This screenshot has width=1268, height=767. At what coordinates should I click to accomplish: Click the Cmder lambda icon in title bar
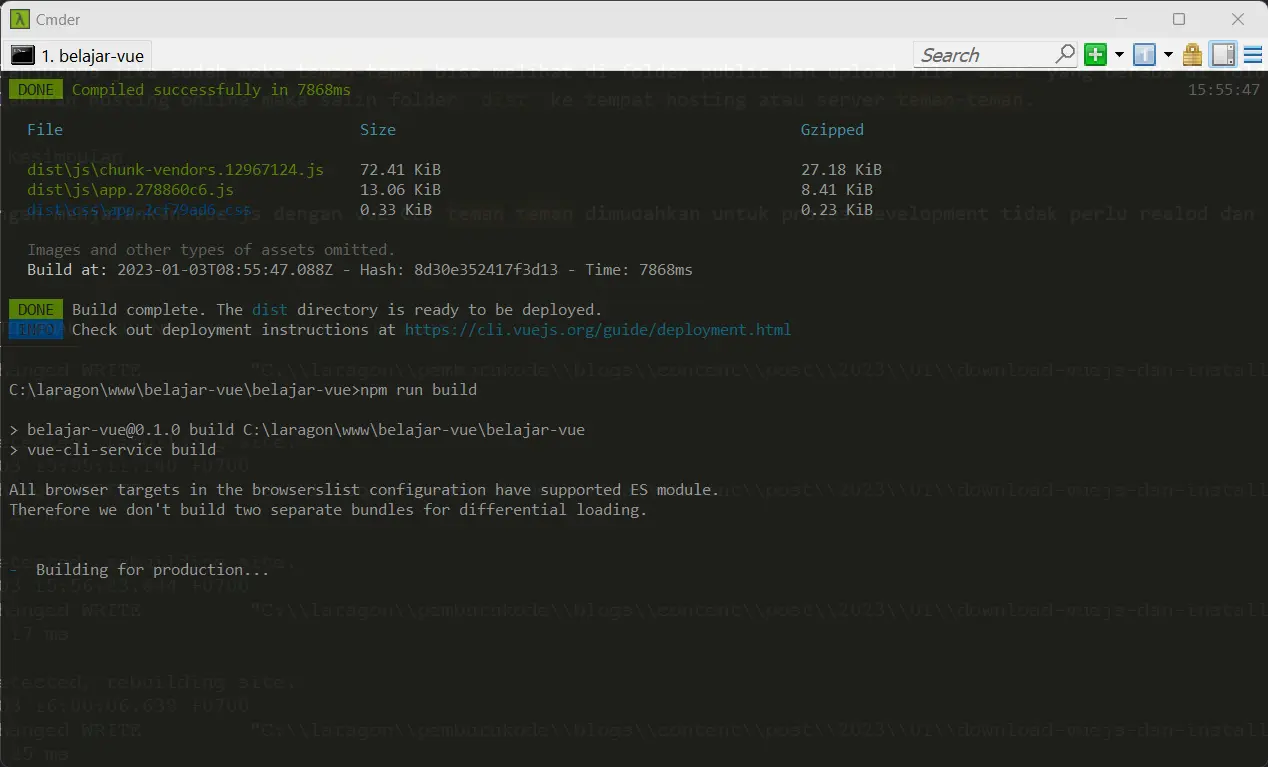20,19
